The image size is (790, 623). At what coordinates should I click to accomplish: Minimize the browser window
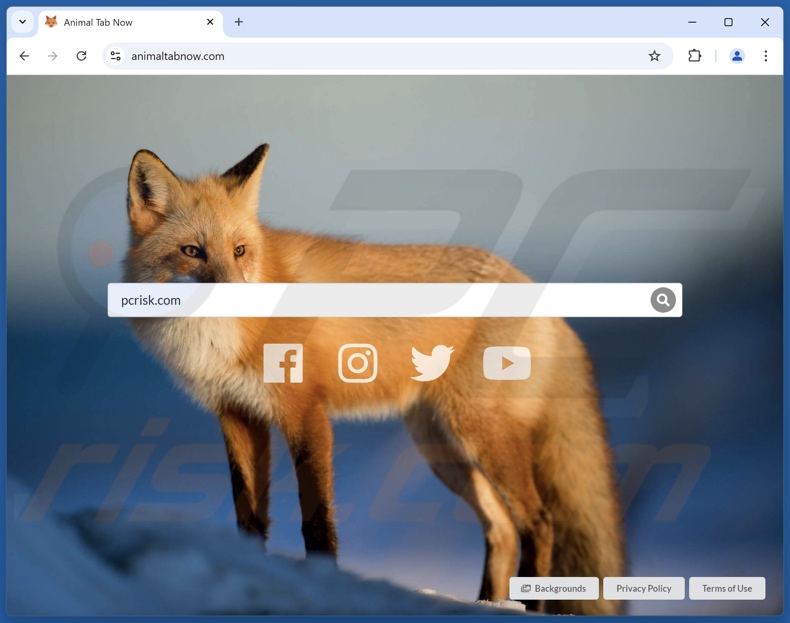click(692, 22)
